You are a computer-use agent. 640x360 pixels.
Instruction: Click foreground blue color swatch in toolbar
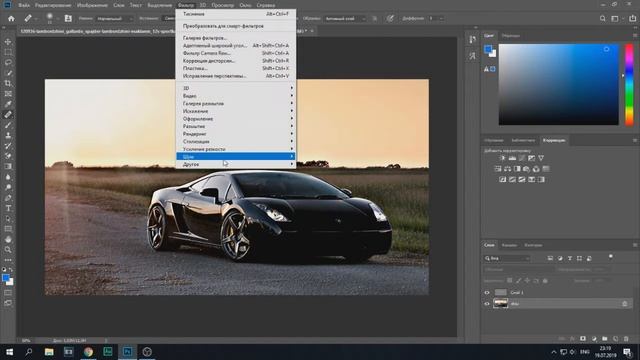pos(6,278)
